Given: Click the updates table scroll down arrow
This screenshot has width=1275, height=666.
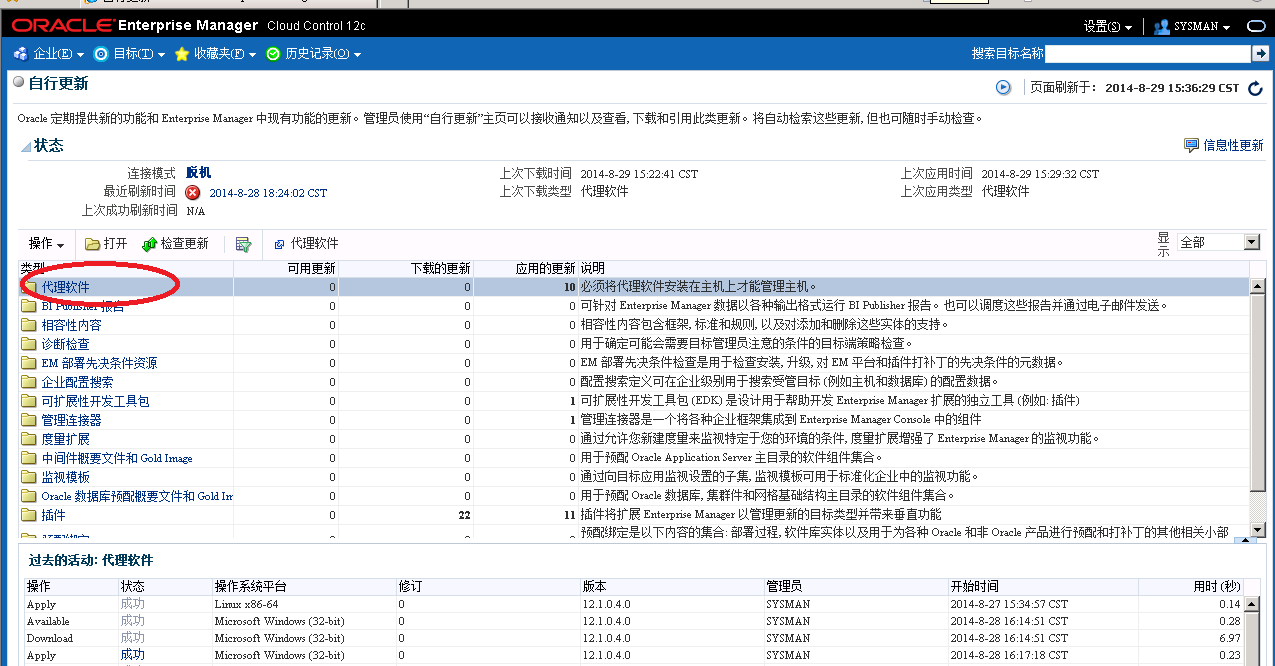Looking at the screenshot, I should (1258, 528).
